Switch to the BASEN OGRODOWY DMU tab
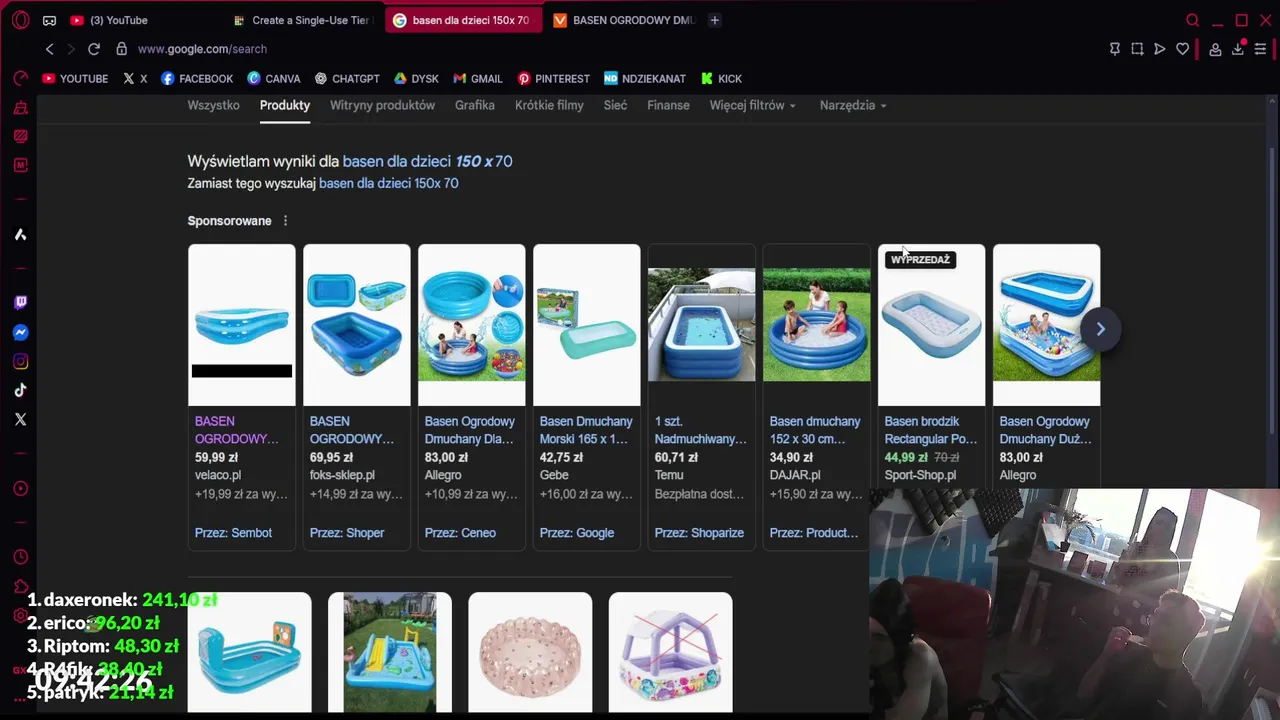 click(624, 20)
